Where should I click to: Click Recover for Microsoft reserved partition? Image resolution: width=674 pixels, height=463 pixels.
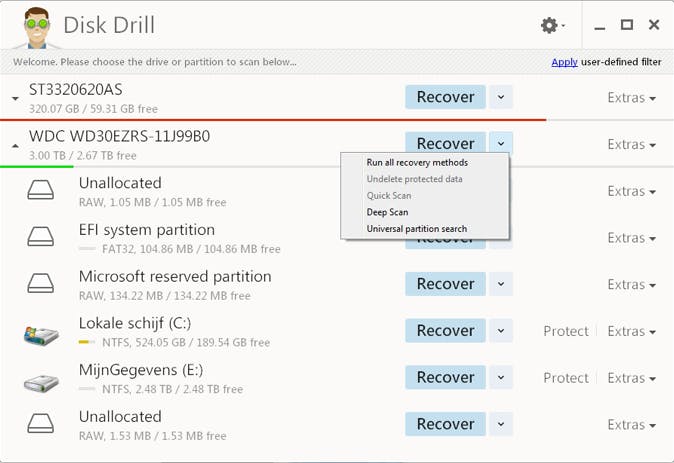click(x=445, y=284)
